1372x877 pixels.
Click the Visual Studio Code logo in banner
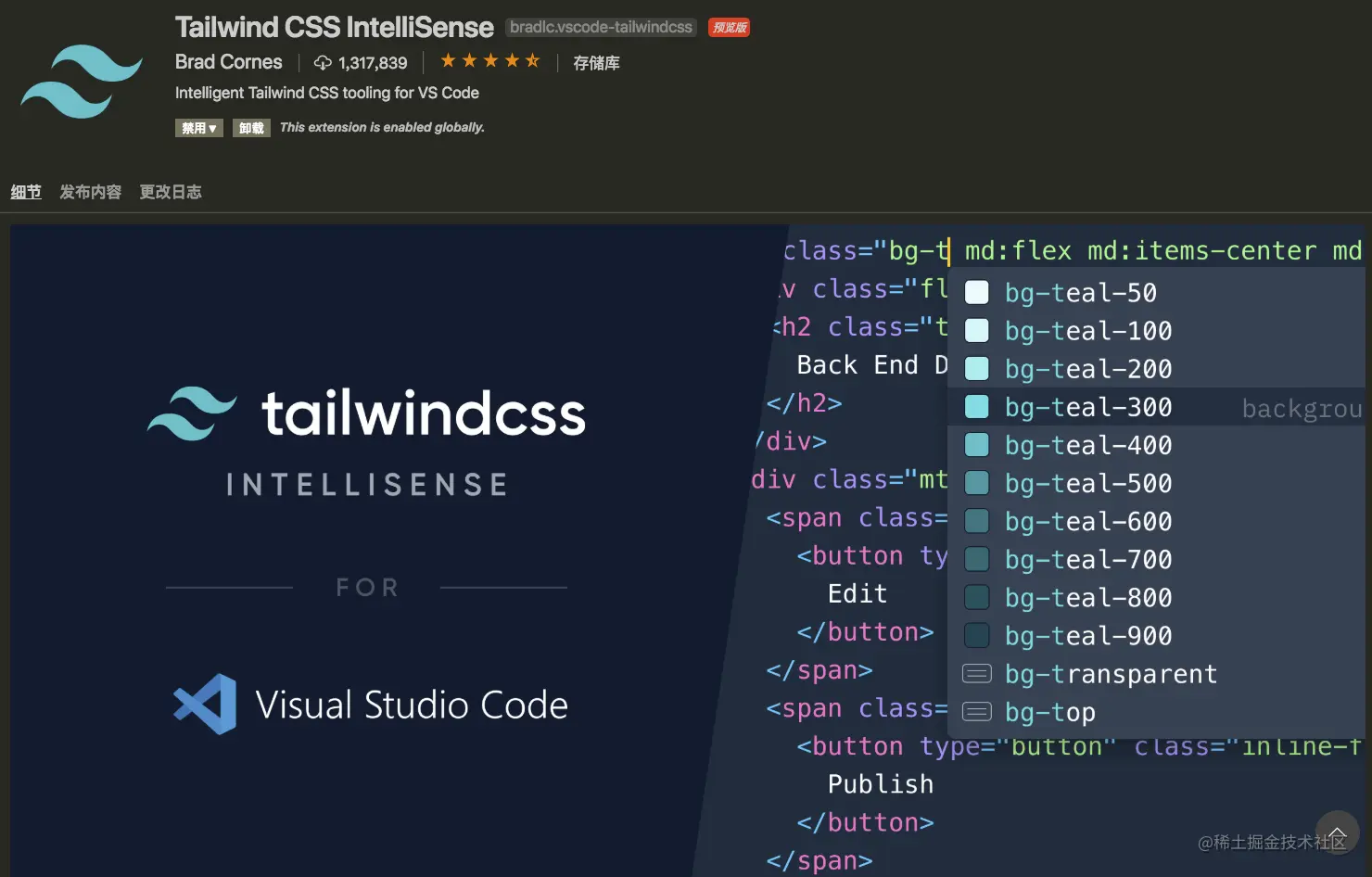coord(205,705)
